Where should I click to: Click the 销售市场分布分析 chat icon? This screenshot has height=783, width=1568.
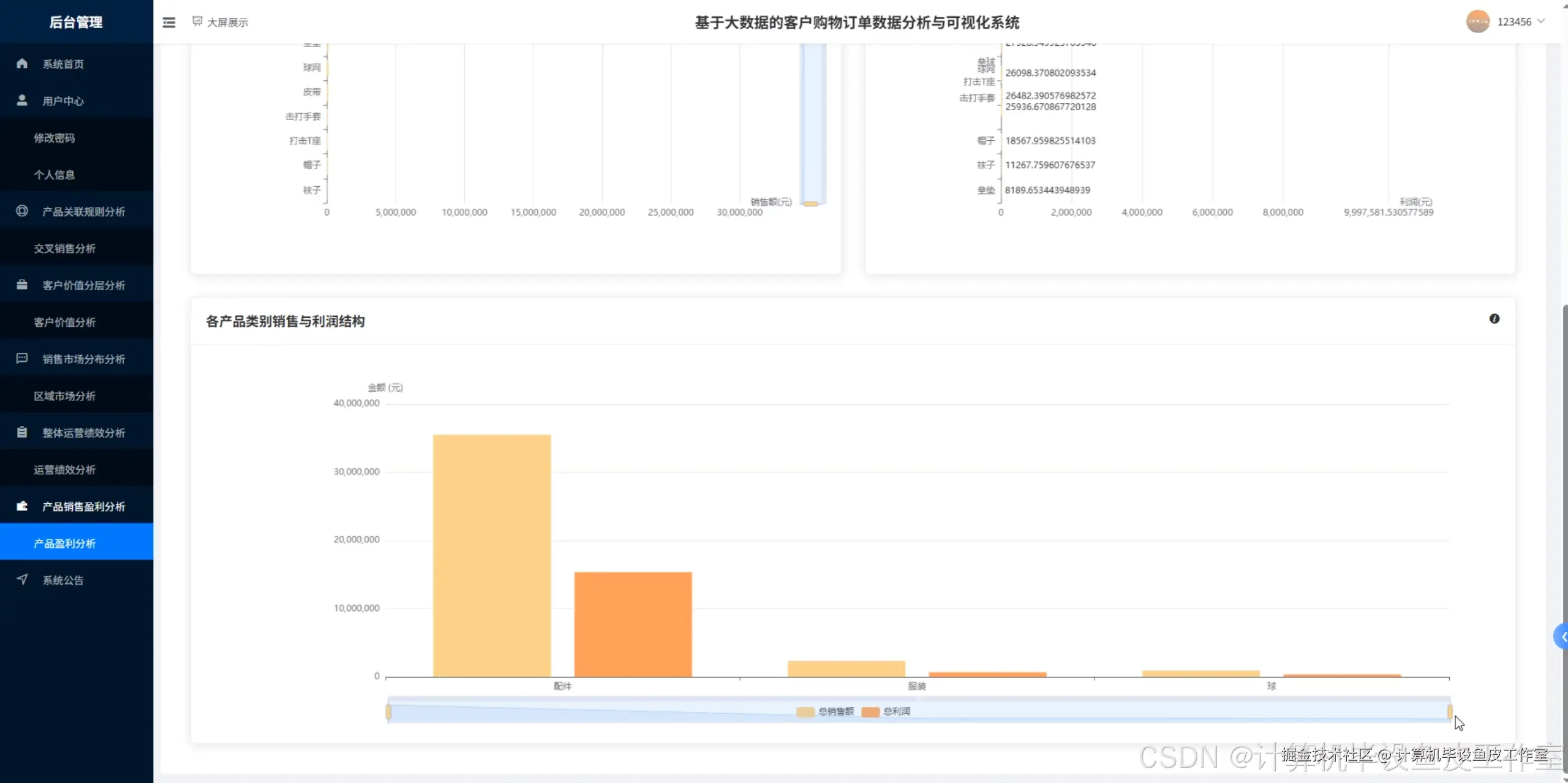click(x=22, y=359)
